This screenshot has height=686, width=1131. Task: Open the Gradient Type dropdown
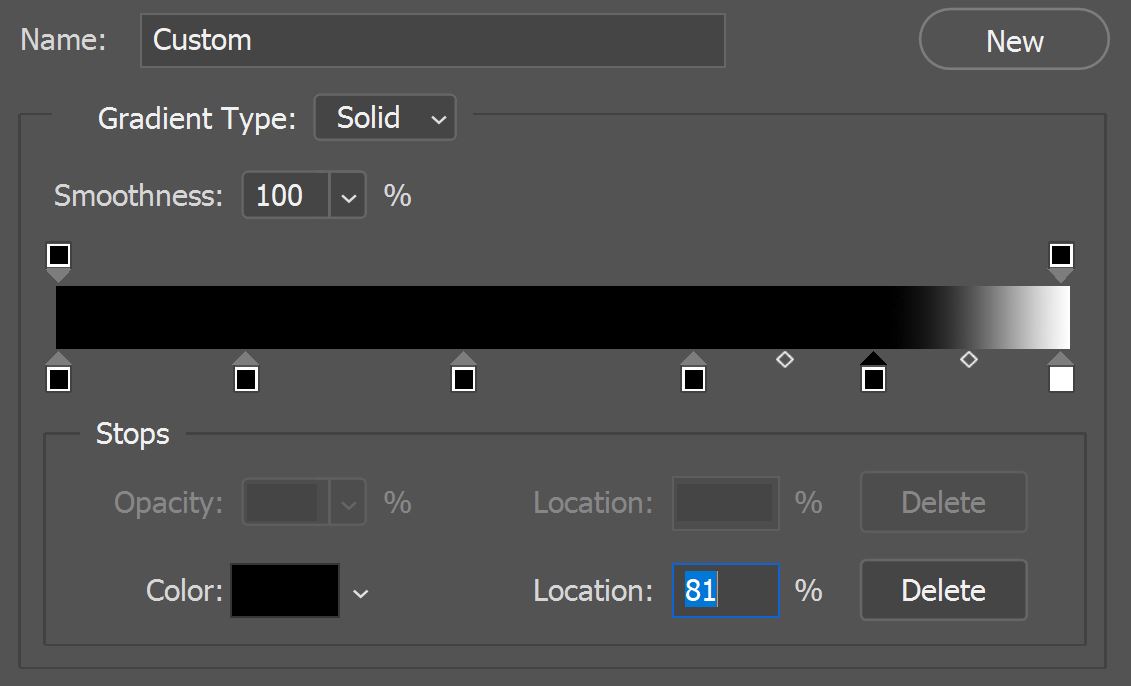(385, 117)
